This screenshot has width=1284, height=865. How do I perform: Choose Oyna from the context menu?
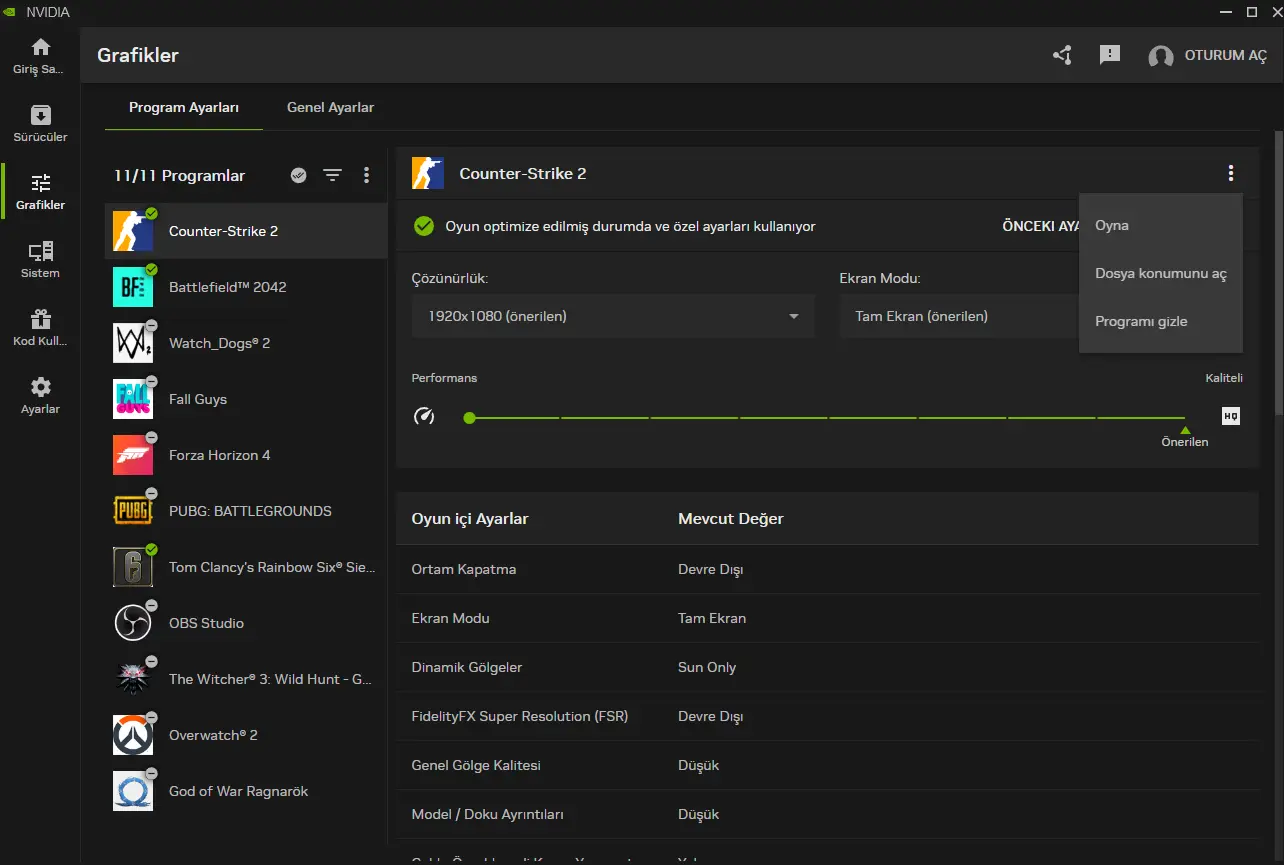click(x=1161, y=225)
